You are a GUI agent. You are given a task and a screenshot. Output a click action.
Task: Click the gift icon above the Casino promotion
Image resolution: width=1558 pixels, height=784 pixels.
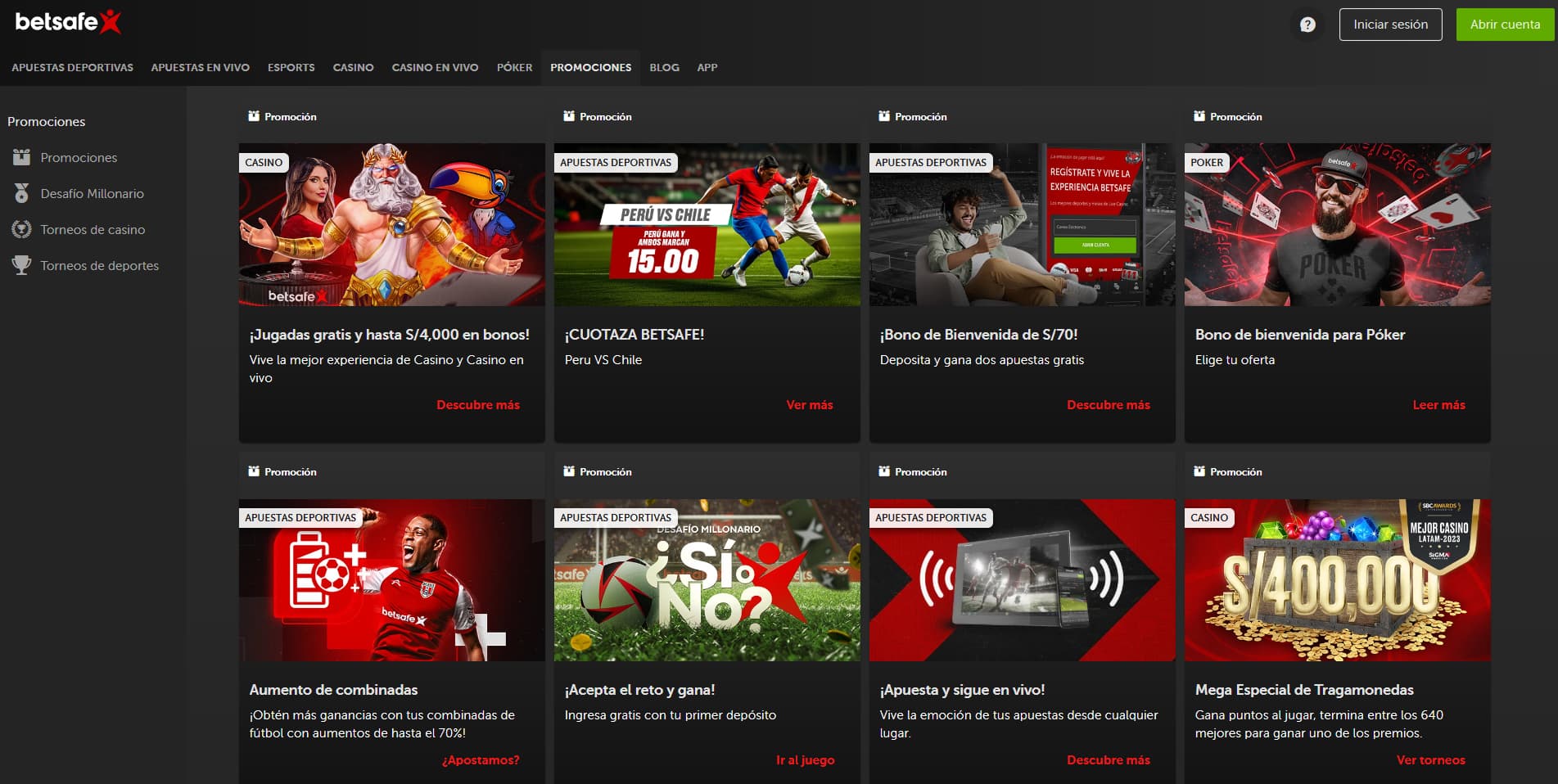(x=253, y=115)
